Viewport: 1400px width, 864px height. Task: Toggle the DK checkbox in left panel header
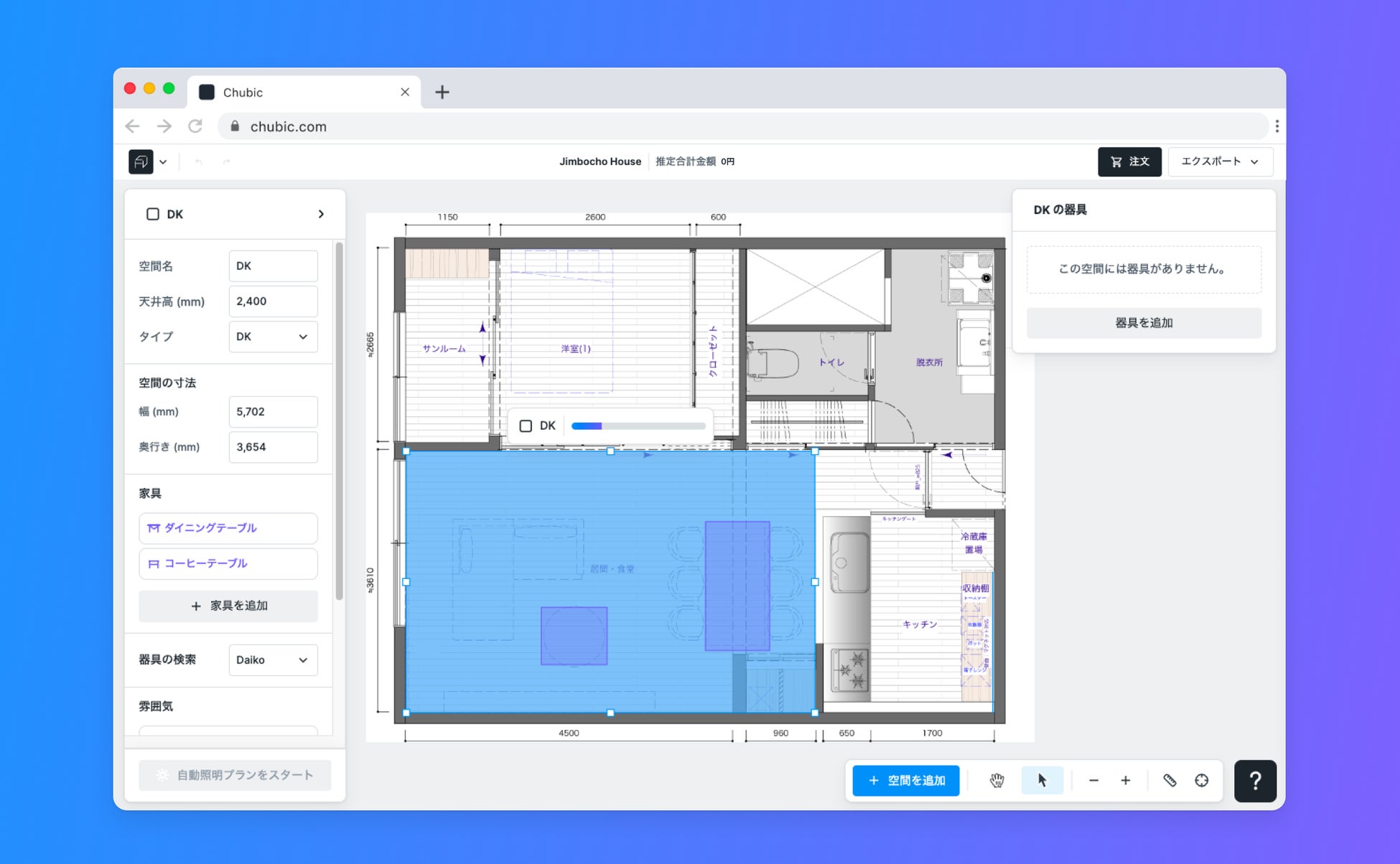point(153,214)
